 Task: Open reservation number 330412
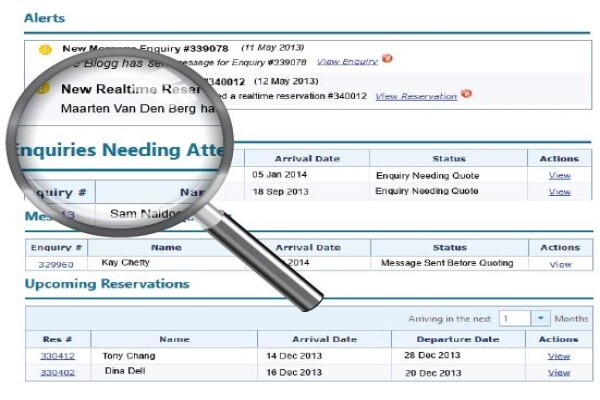pos(57,356)
